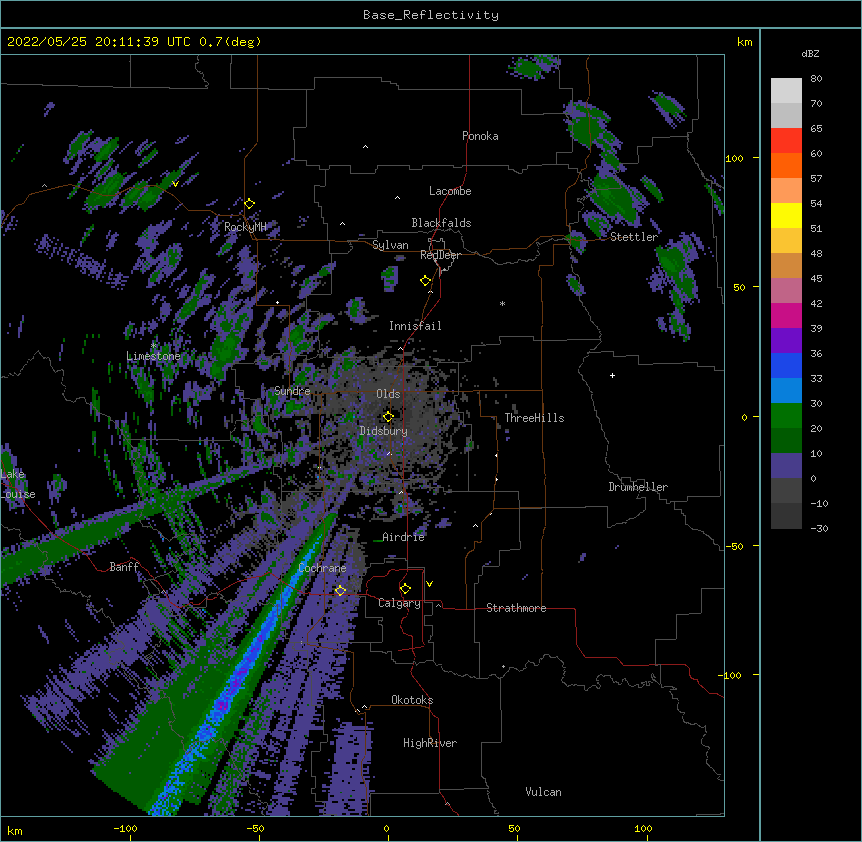Viewport: 862px width, 842px height.
Task: Click the Olds city label
Action: pos(388,394)
